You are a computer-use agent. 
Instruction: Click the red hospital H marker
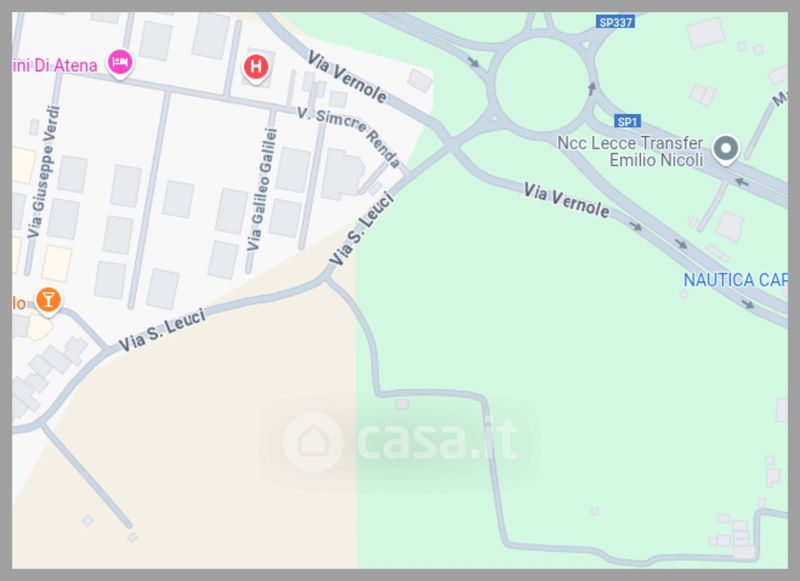(256, 67)
